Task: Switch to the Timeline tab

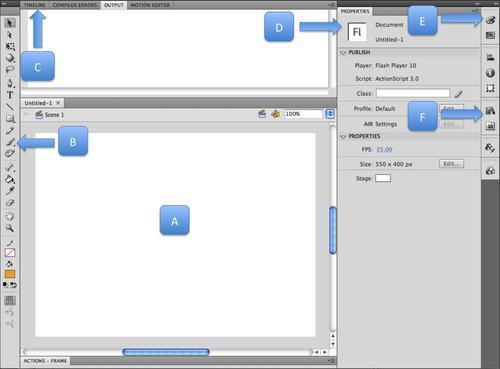Action: [34, 5]
